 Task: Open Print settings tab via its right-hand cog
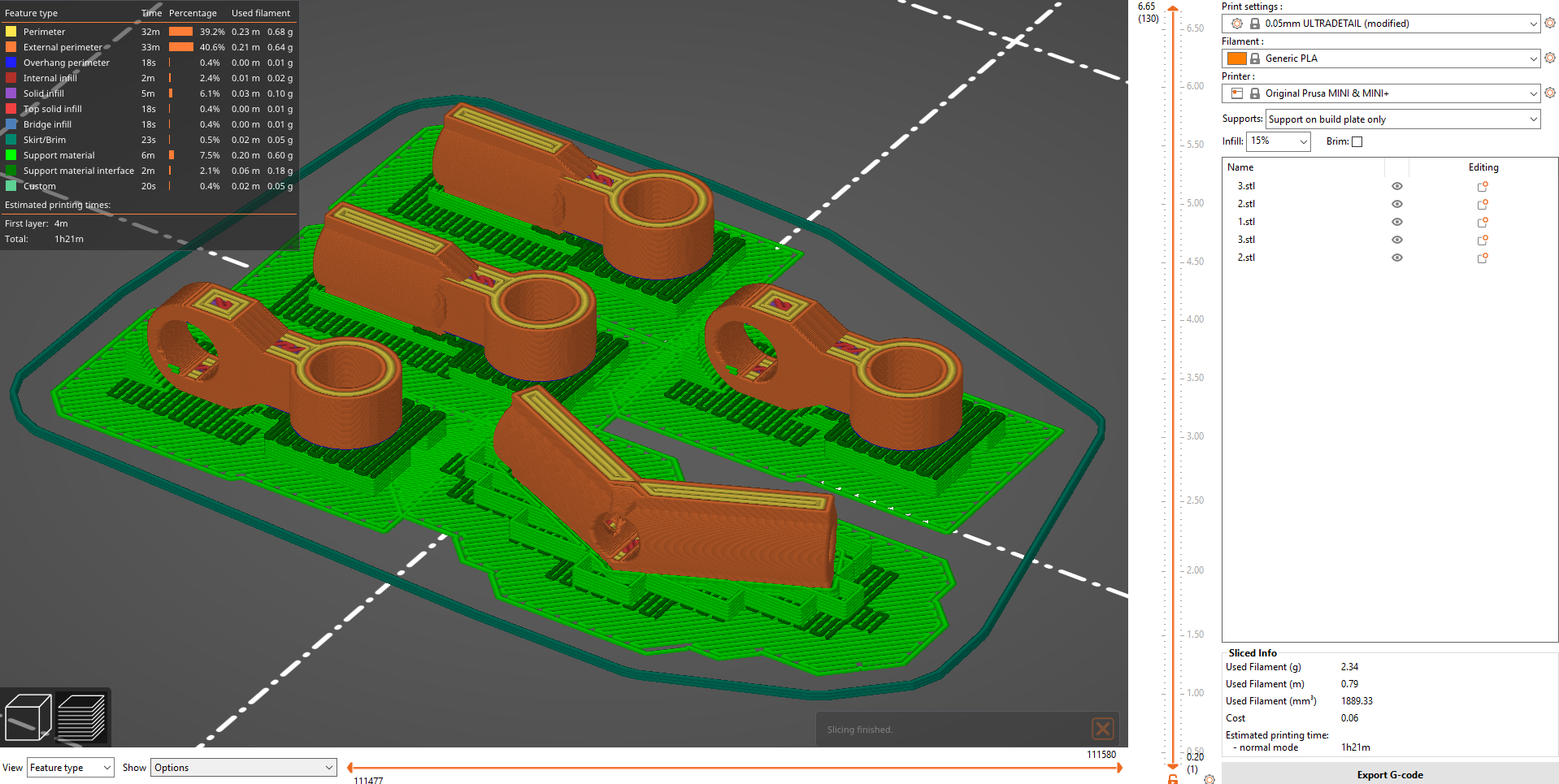(1550, 24)
